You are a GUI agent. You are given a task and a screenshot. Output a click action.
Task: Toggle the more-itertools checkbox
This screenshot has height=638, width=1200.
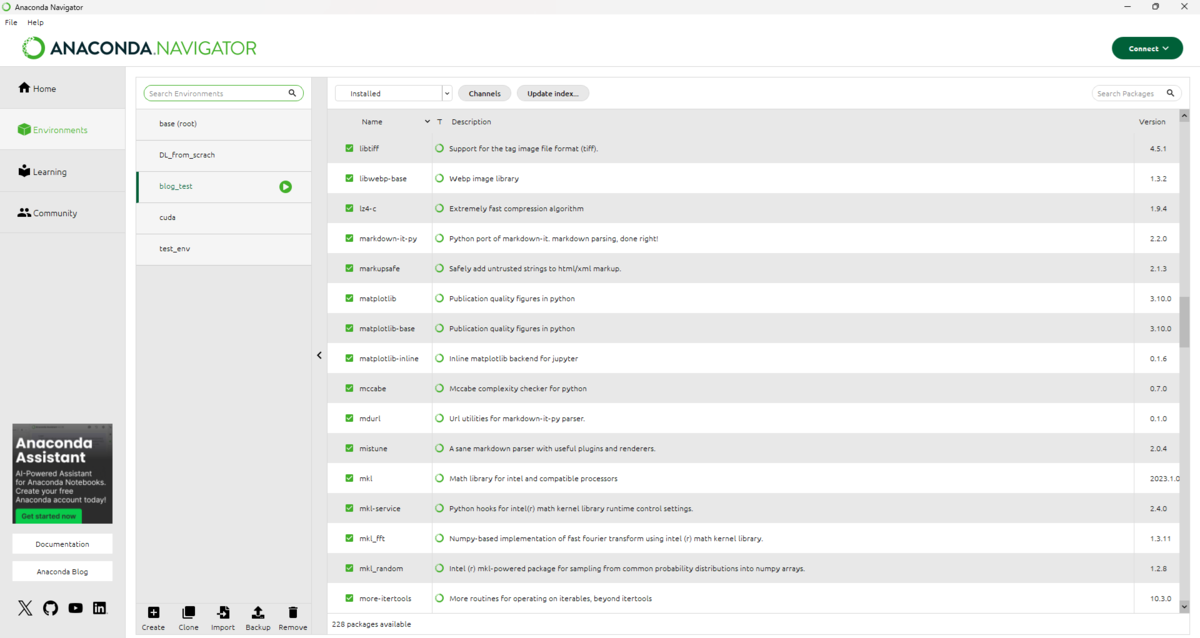349,598
